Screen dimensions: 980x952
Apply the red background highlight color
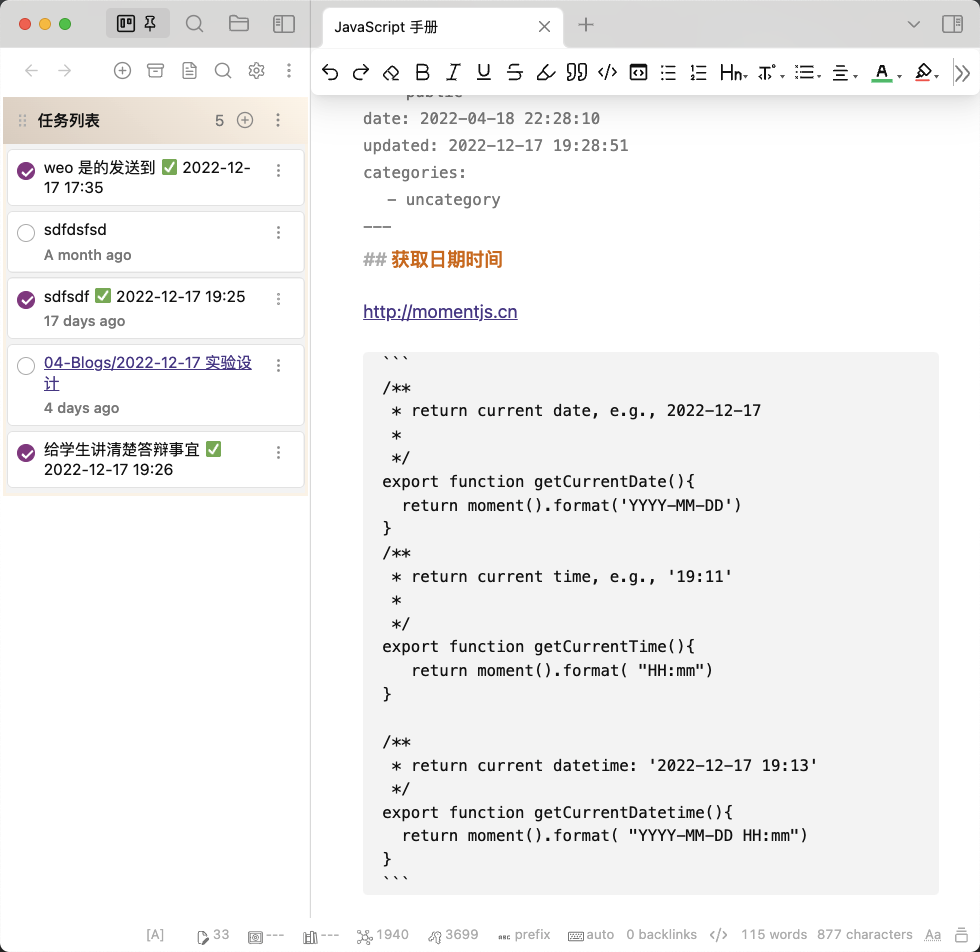[x=922, y=73]
